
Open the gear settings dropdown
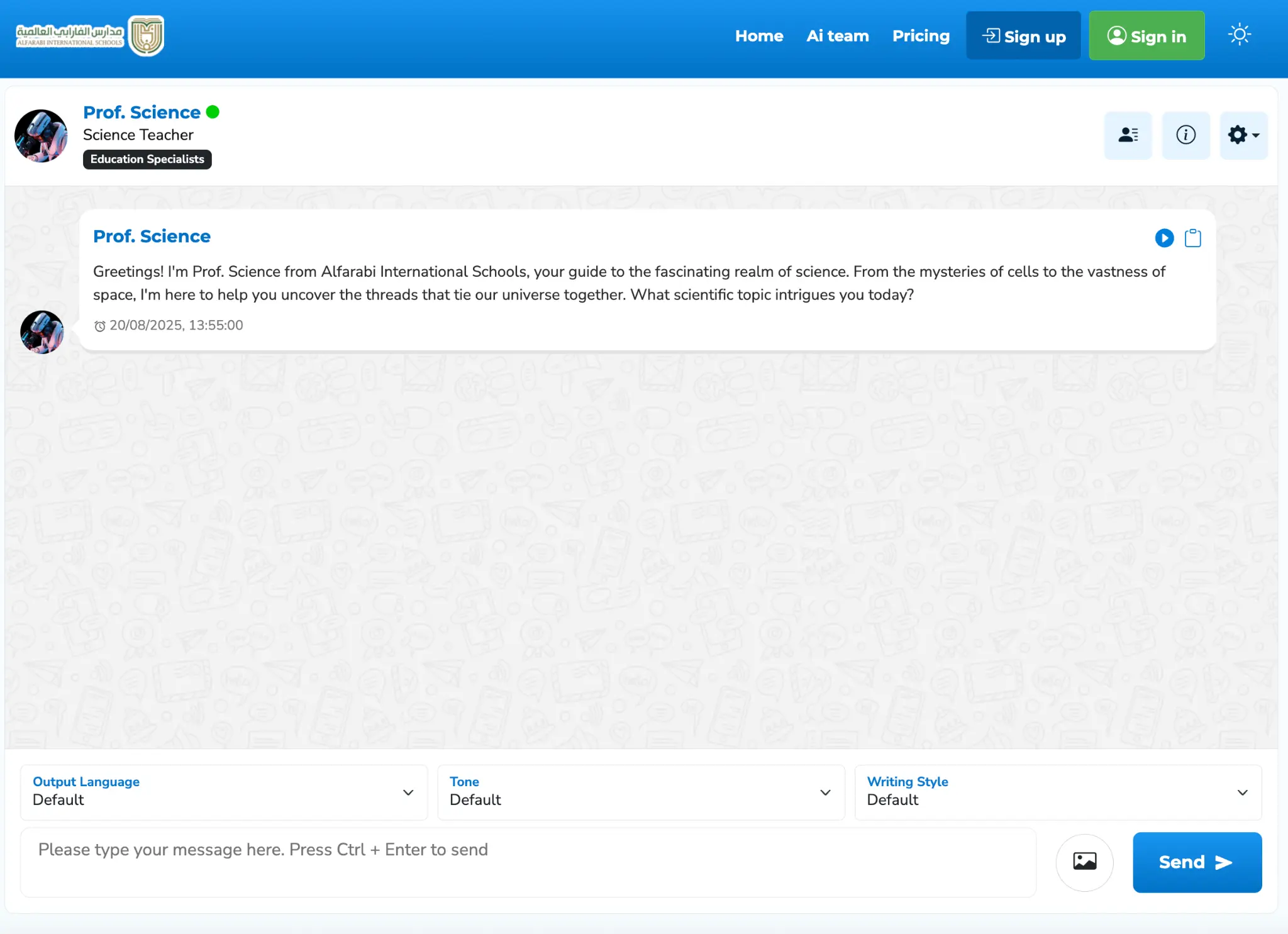pyautogui.click(x=1243, y=135)
